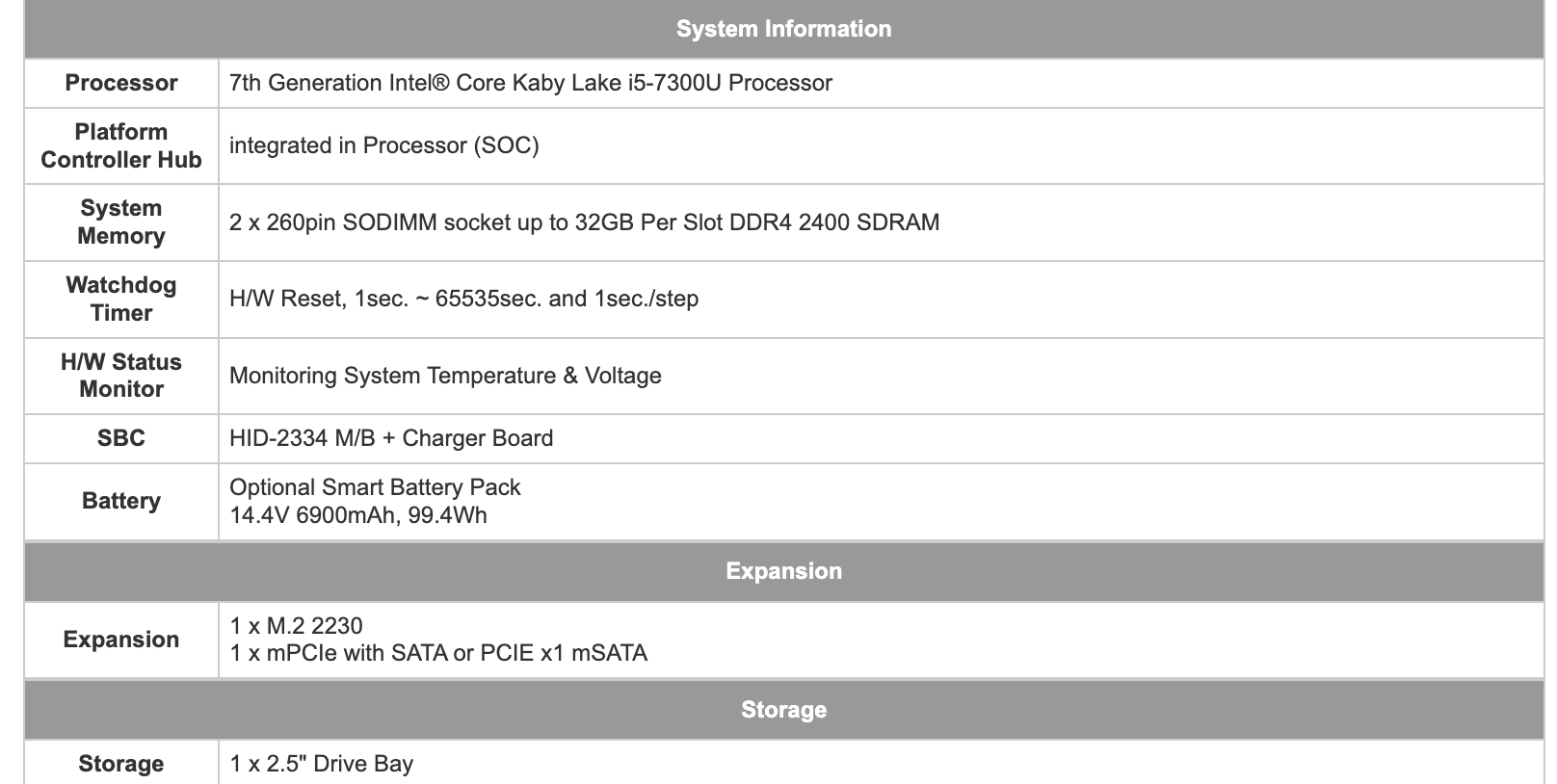The image size is (1557, 784).
Task: Click the Storage section header bar
Action: [783, 710]
